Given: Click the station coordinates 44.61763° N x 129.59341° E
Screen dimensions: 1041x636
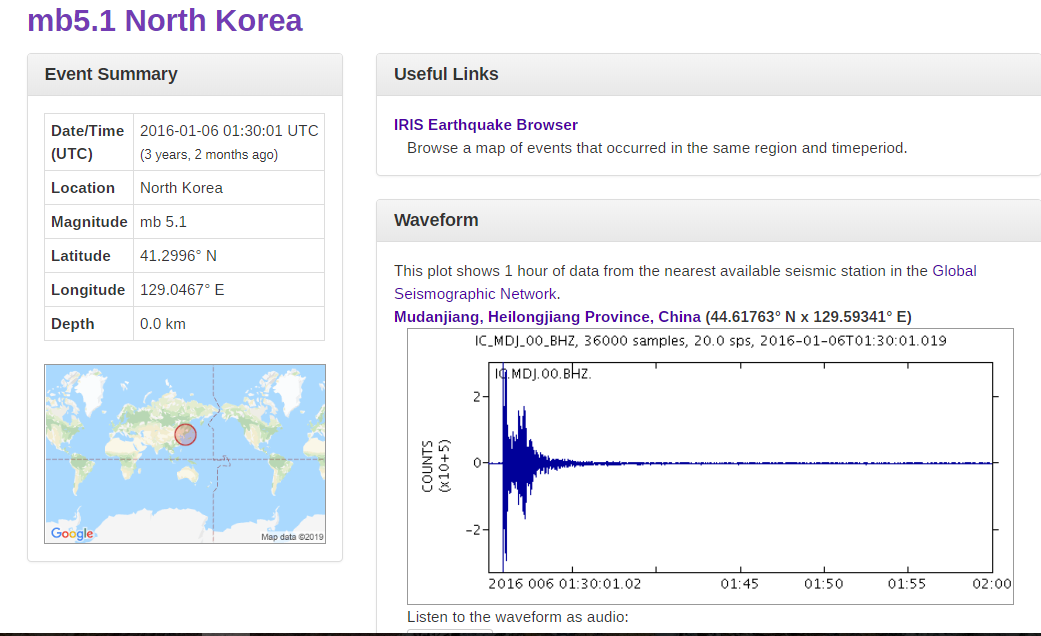Looking at the screenshot, I should (809, 317).
